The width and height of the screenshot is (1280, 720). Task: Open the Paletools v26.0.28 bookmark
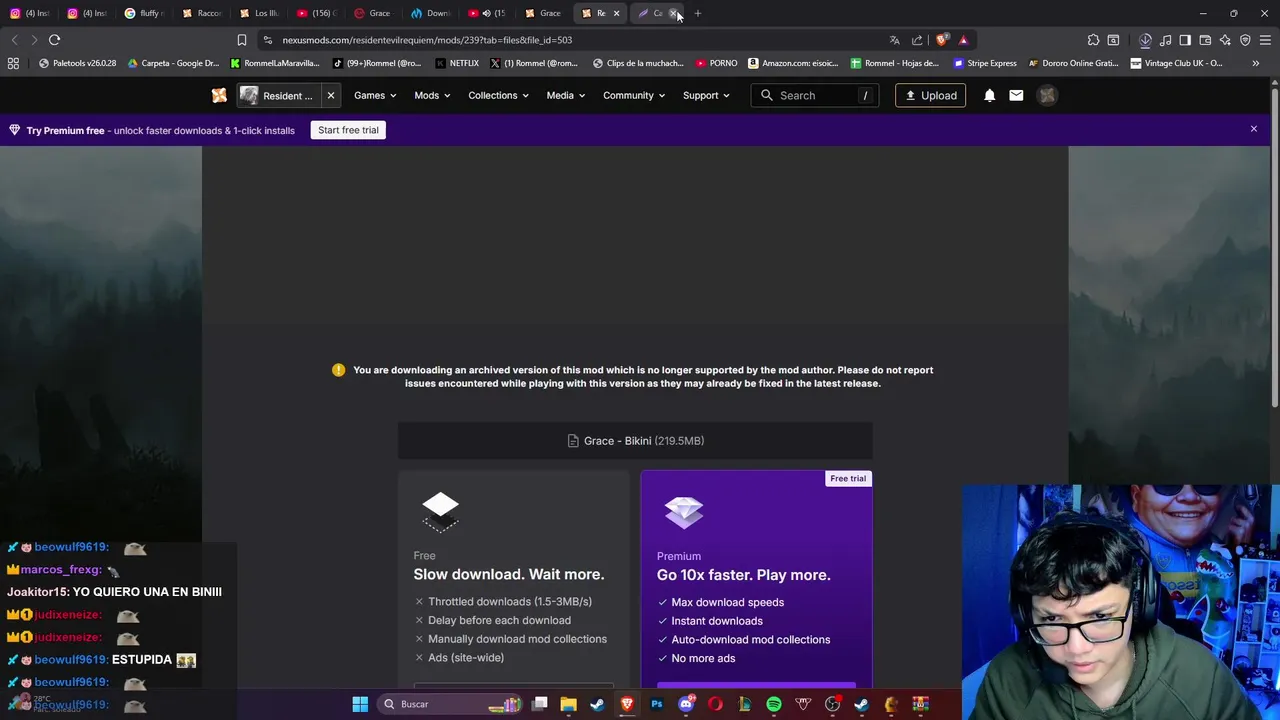[x=78, y=63]
